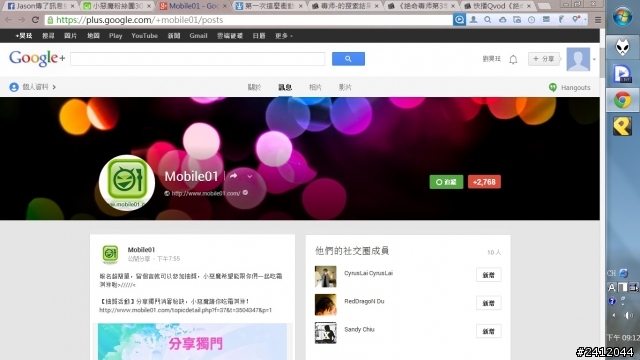This screenshot has height=360, width=640.
Task: Click the Windows Start orb
Action: [622, 17]
